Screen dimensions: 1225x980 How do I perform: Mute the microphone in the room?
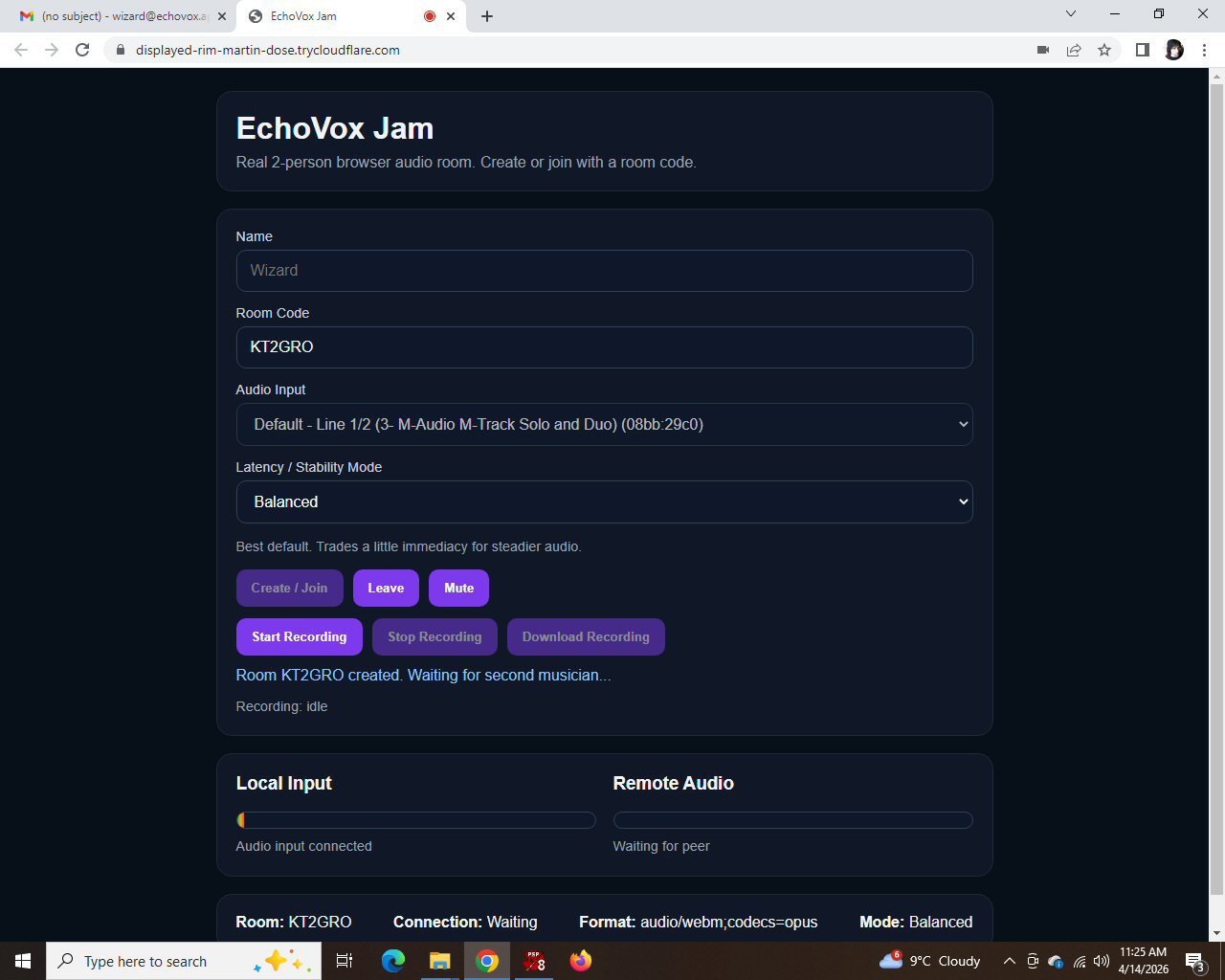tap(458, 588)
